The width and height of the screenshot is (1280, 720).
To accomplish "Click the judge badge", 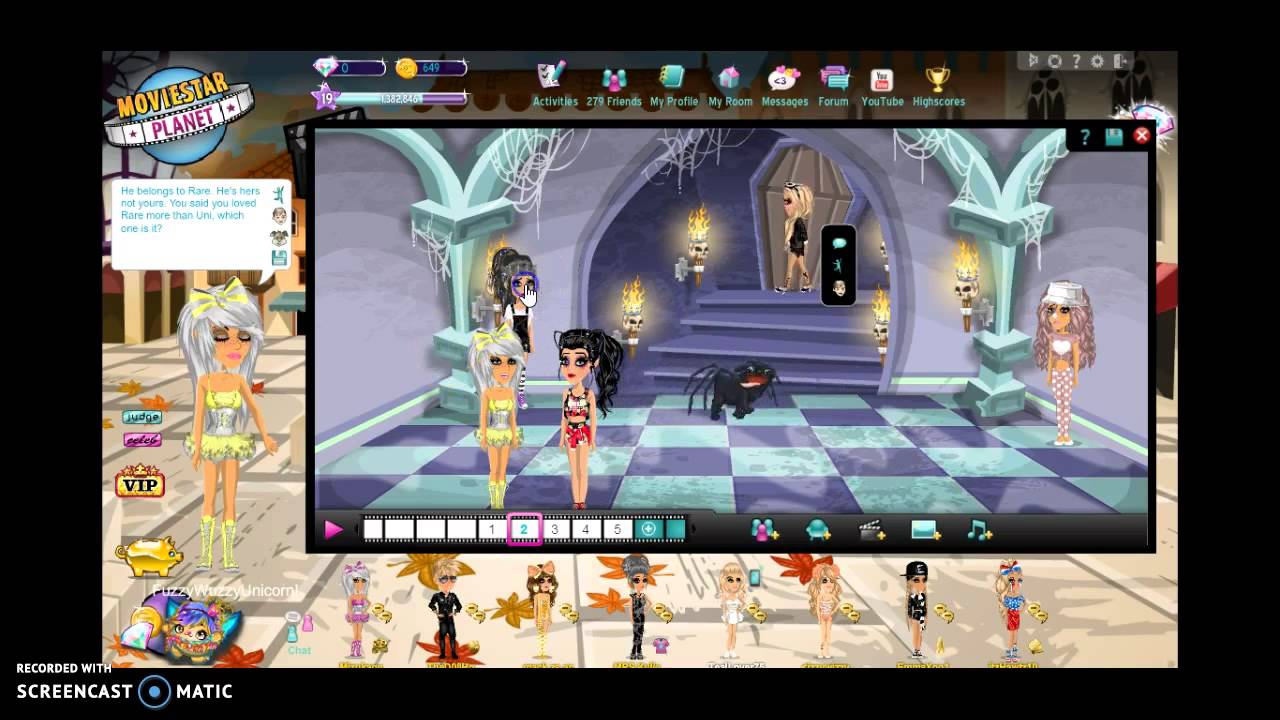I will pyautogui.click(x=142, y=417).
